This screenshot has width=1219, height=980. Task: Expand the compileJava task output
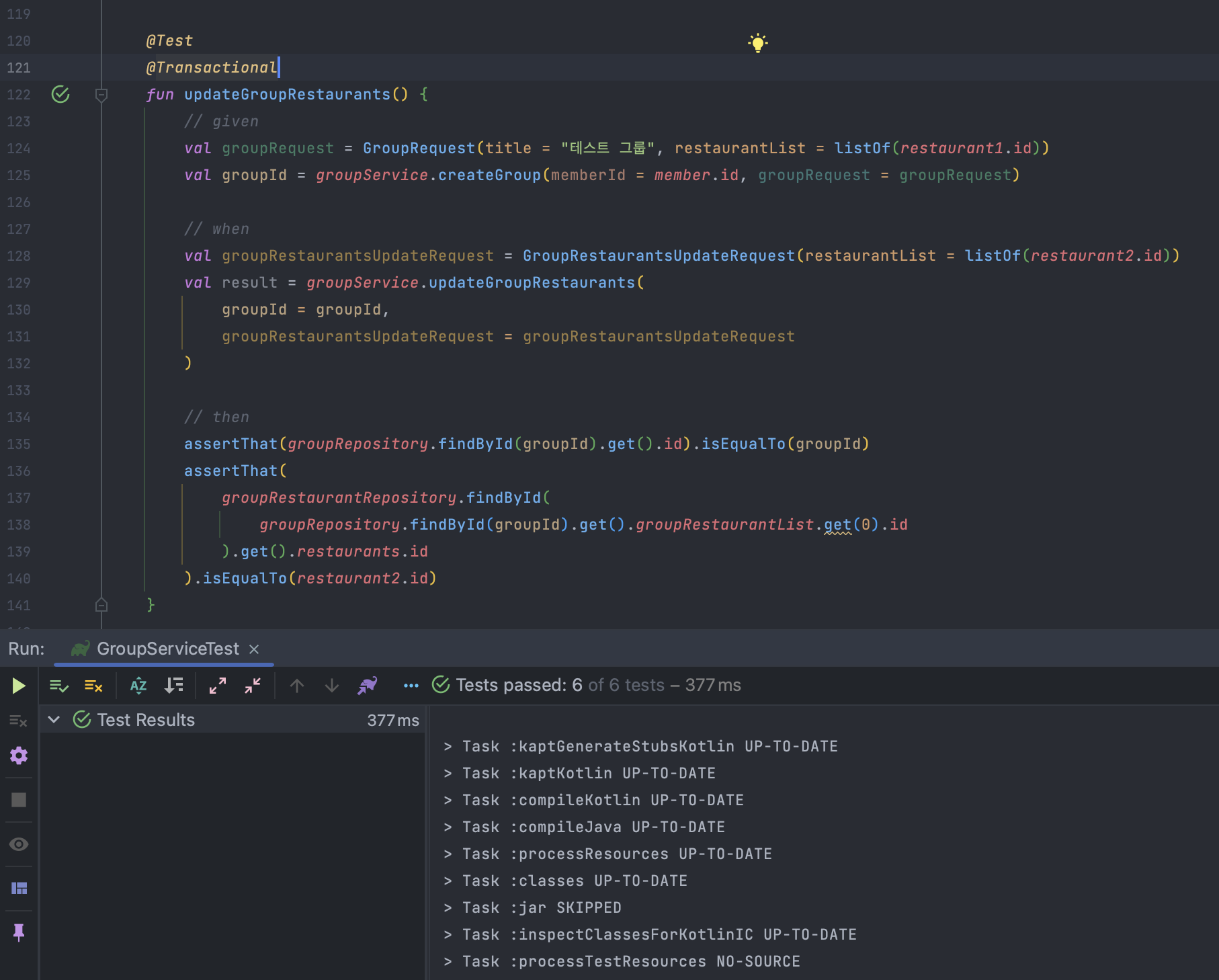(448, 827)
